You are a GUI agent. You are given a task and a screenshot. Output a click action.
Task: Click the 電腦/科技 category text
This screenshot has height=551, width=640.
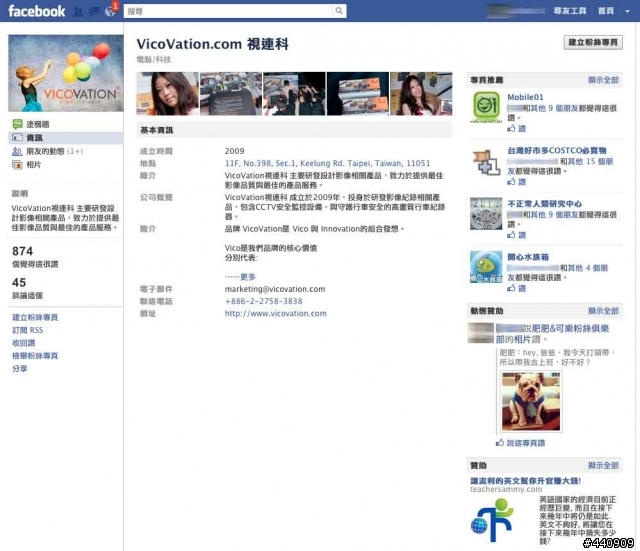coord(153,60)
